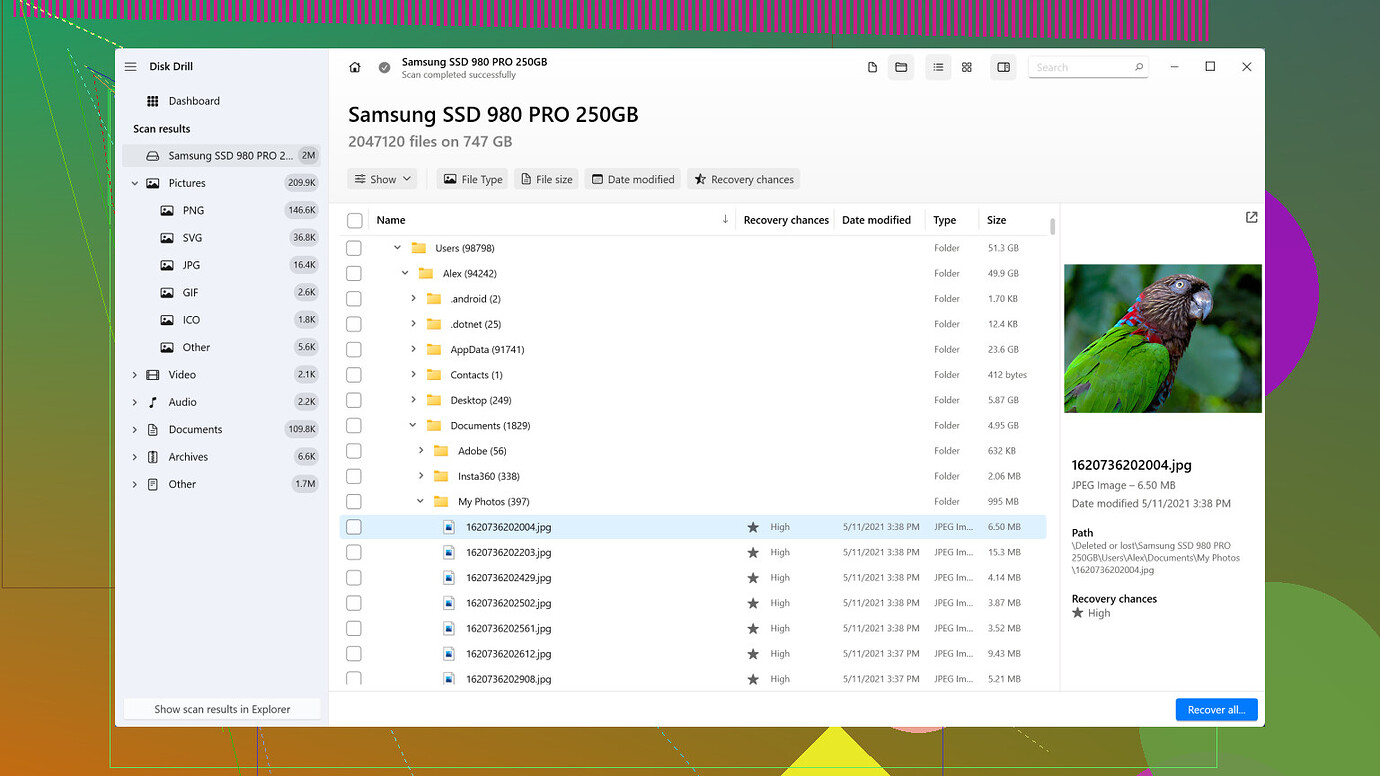
Task: Show scan results in Explorer
Action: pyautogui.click(x=221, y=708)
